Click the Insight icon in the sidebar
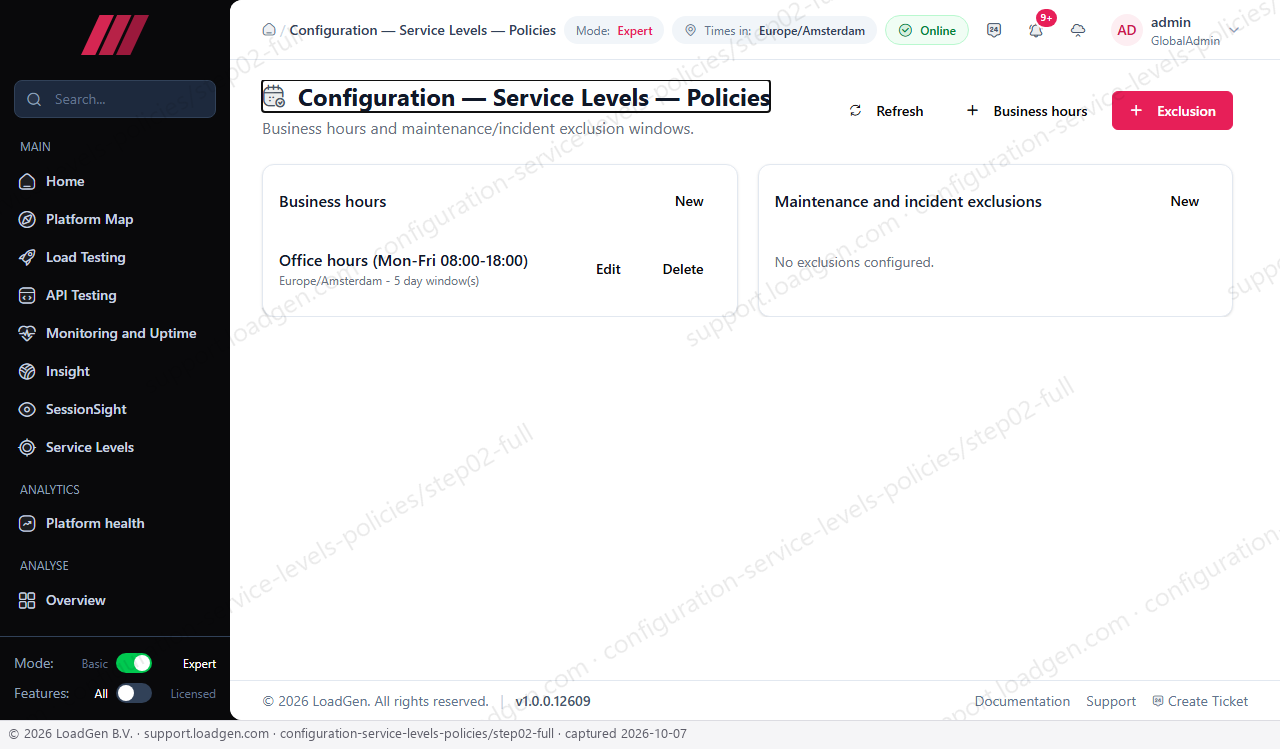The image size is (1280, 749). pyautogui.click(x=27, y=371)
